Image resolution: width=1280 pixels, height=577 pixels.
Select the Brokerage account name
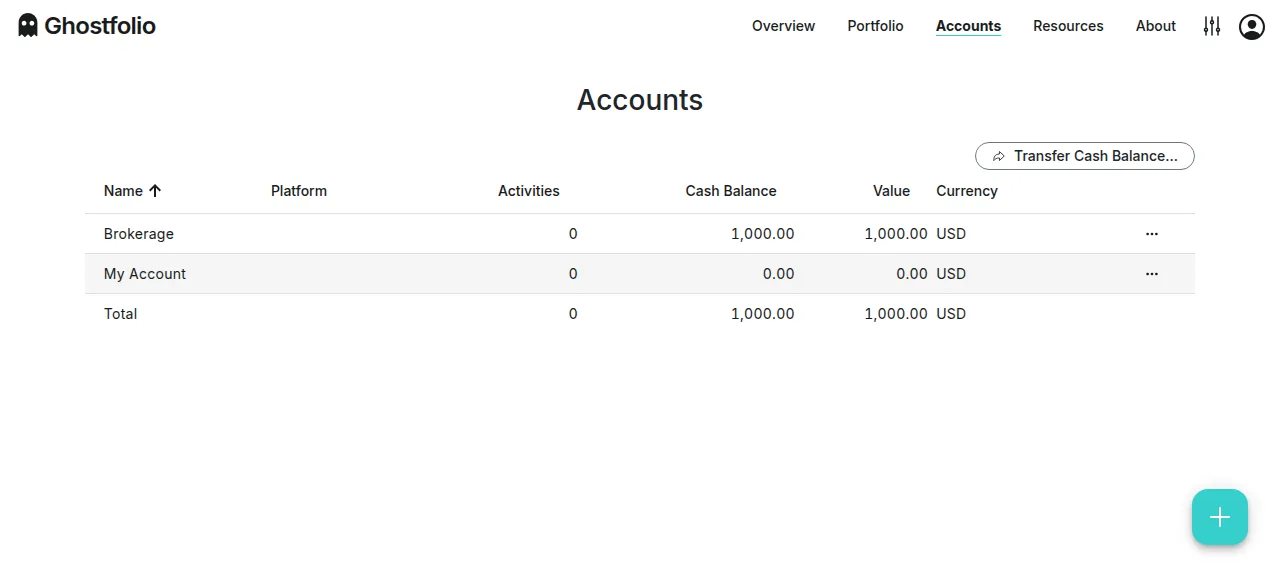click(139, 234)
